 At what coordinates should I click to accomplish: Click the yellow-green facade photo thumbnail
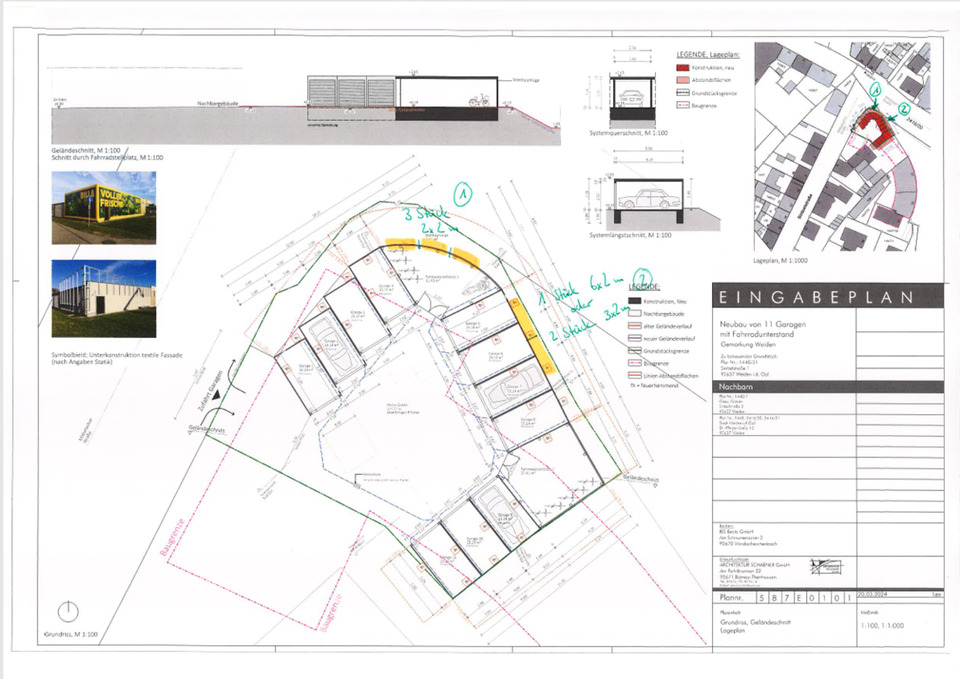[x=103, y=207]
